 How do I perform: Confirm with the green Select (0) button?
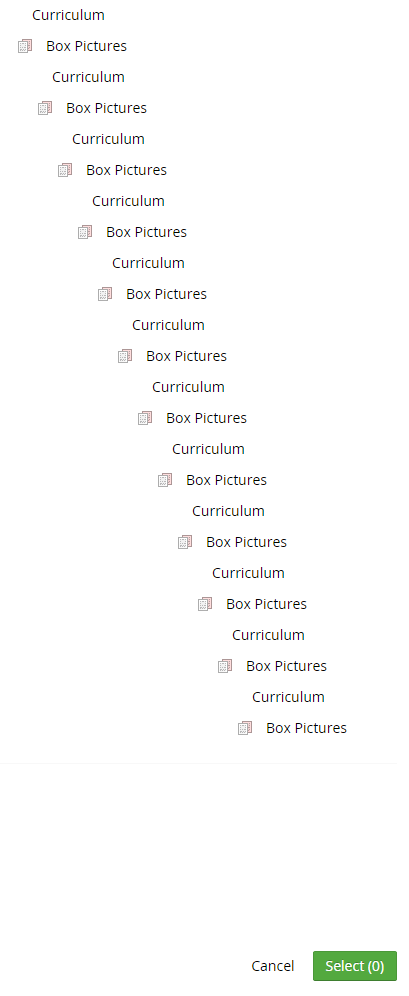coord(355,966)
